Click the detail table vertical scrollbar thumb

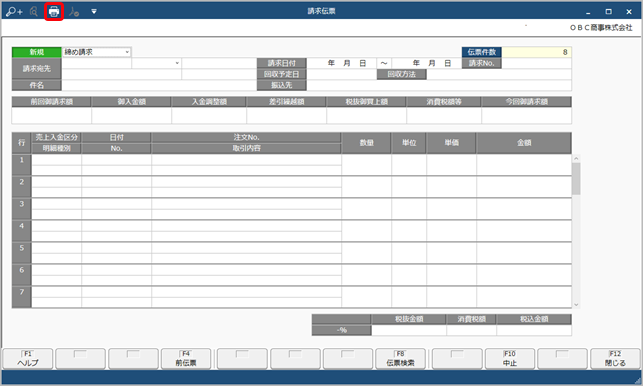pos(576,178)
